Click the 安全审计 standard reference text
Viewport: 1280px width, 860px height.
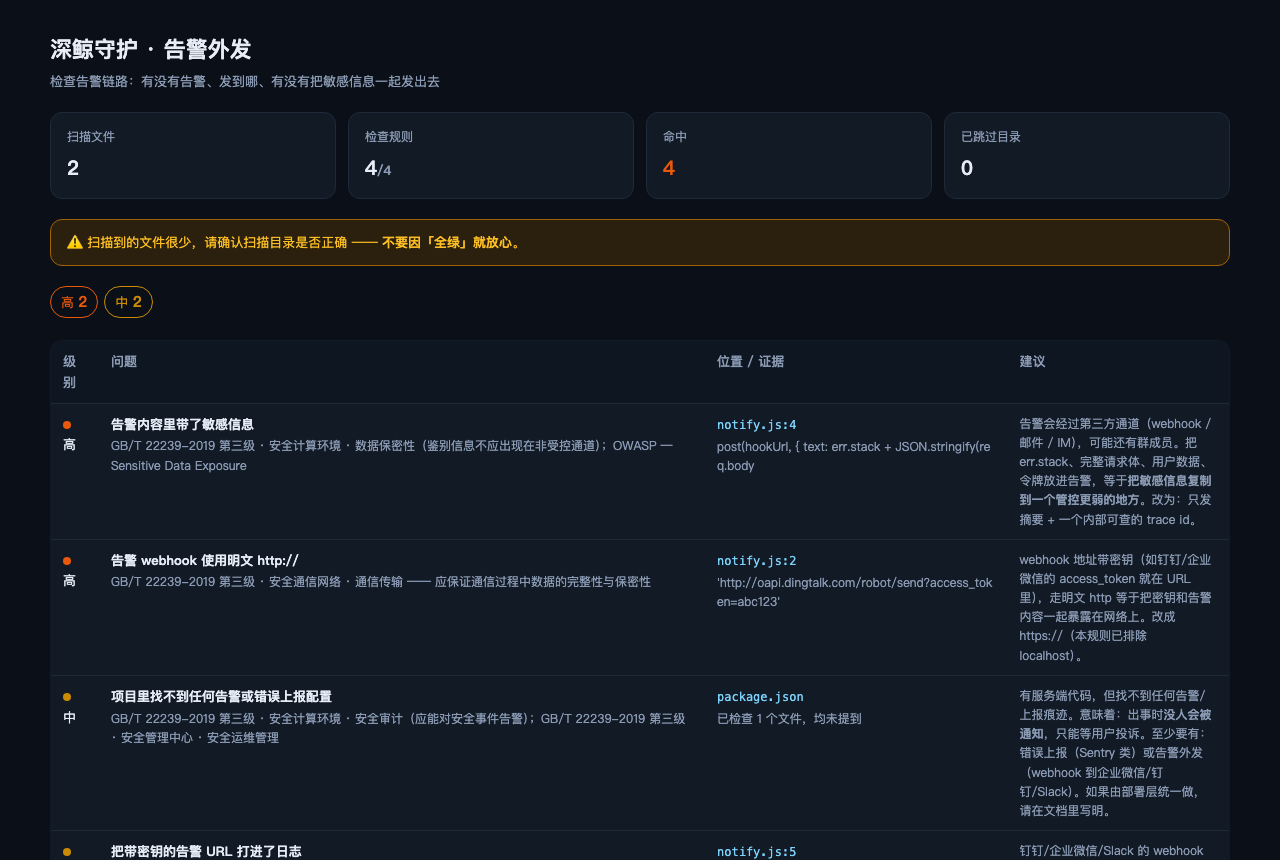[398, 727]
